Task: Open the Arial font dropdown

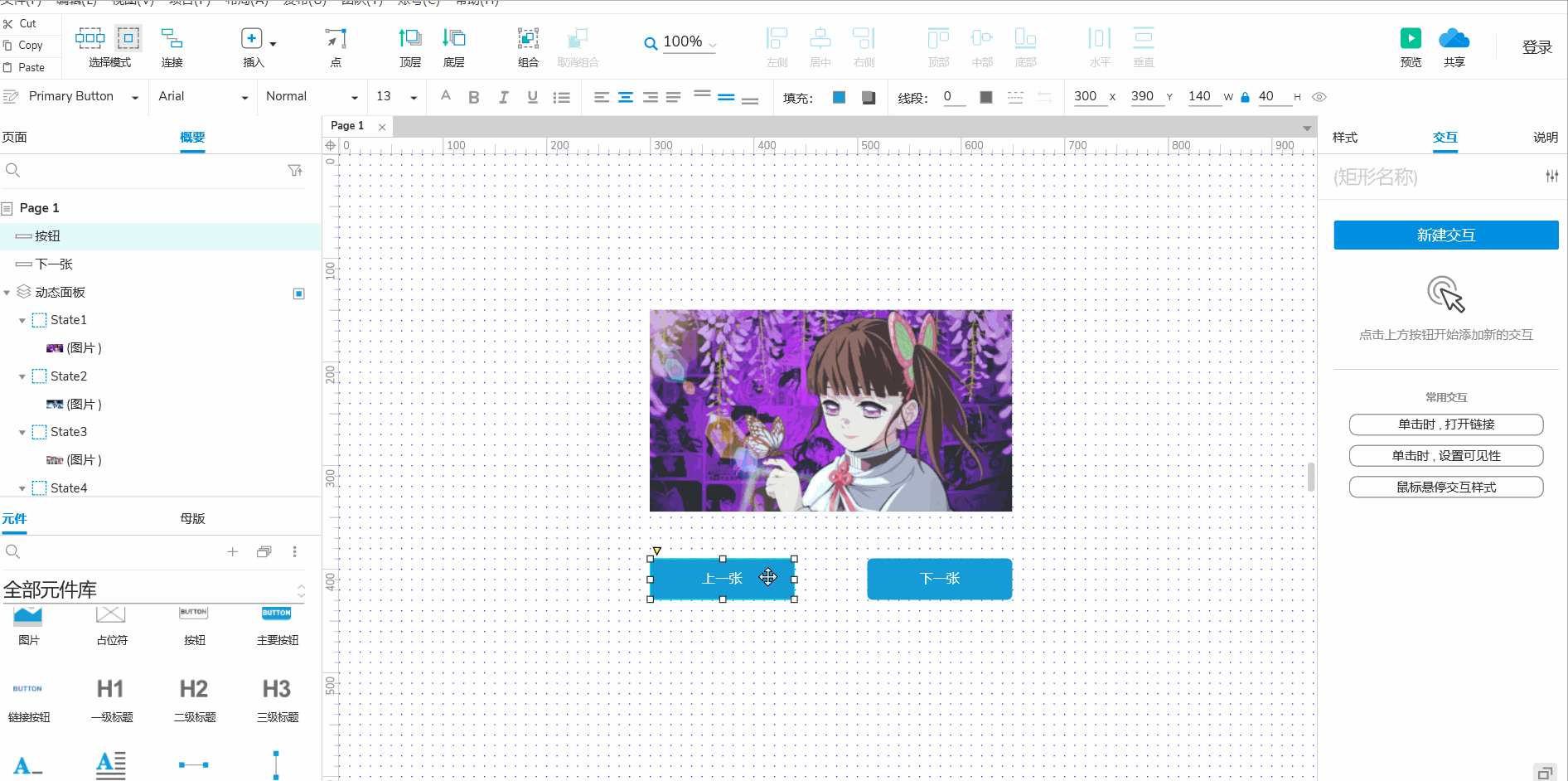Action: pyautogui.click(x=244, y=98)
